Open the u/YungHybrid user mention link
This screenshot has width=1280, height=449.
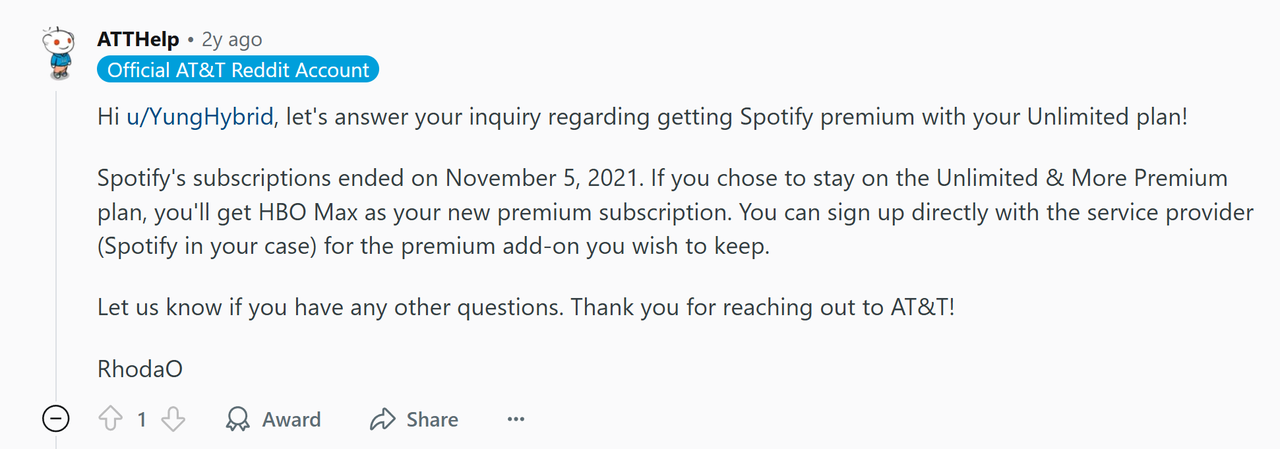(x=199, y=117)
